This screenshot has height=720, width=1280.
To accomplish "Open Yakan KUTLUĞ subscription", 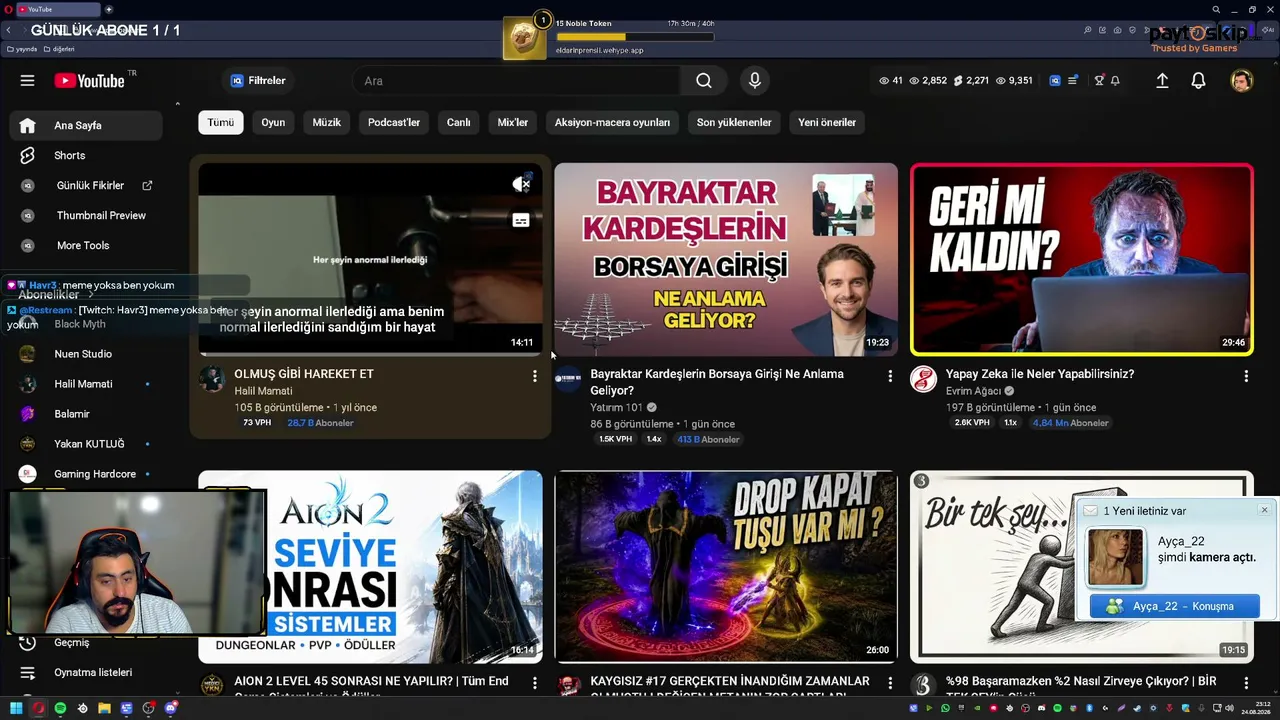I will pos(86,444).
